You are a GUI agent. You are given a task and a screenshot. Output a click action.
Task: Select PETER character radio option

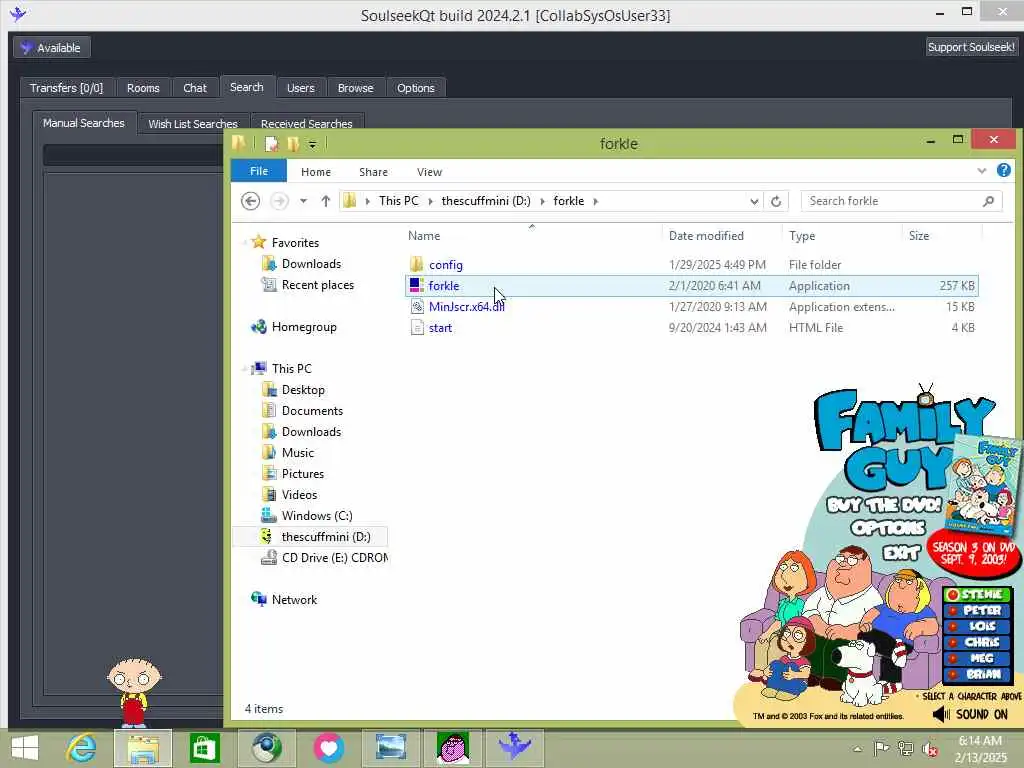pyautogui.click(x=977, y=610)
